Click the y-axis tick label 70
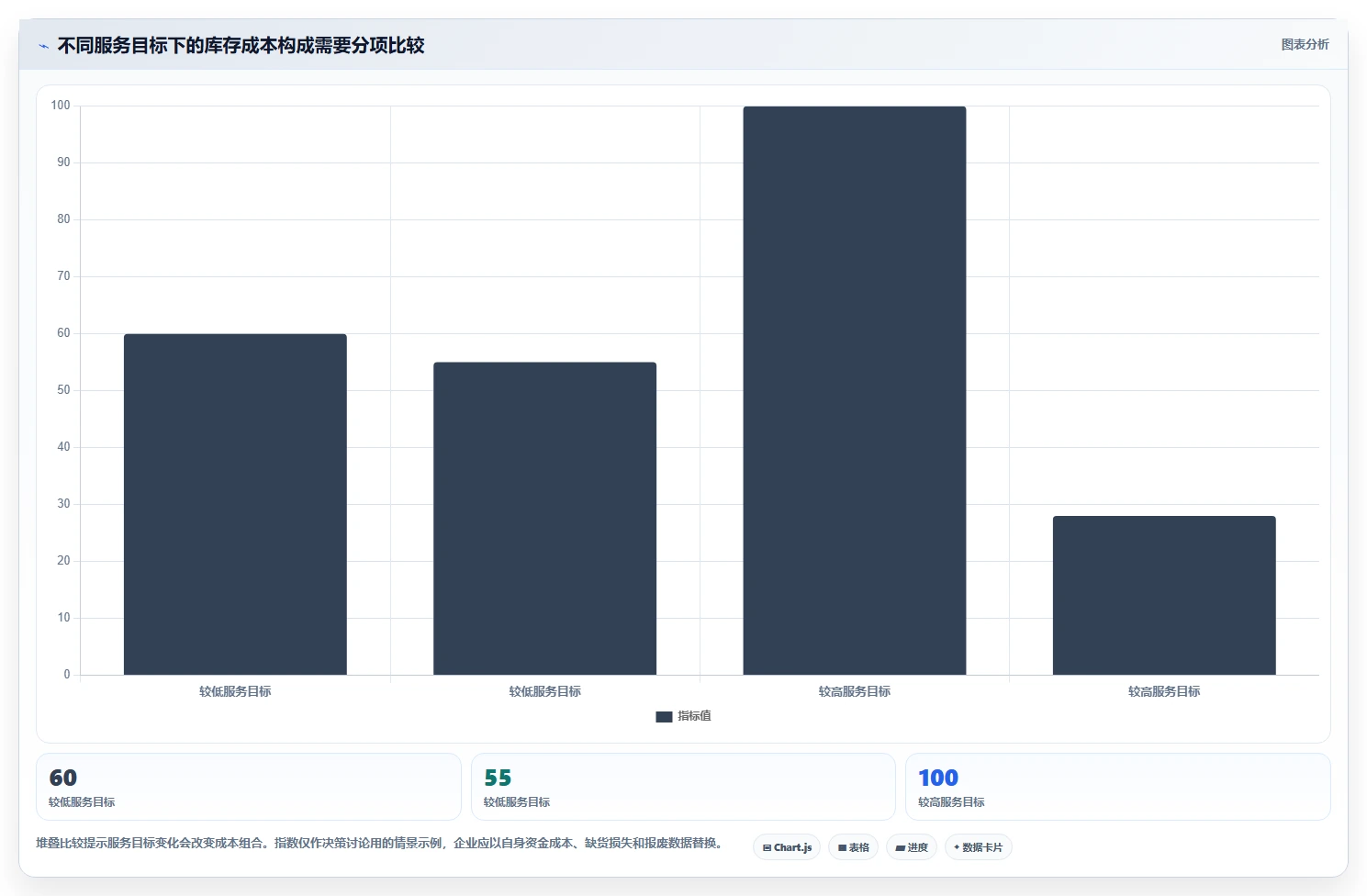Viewport: 1367px width, 896px height. point(63,276)
